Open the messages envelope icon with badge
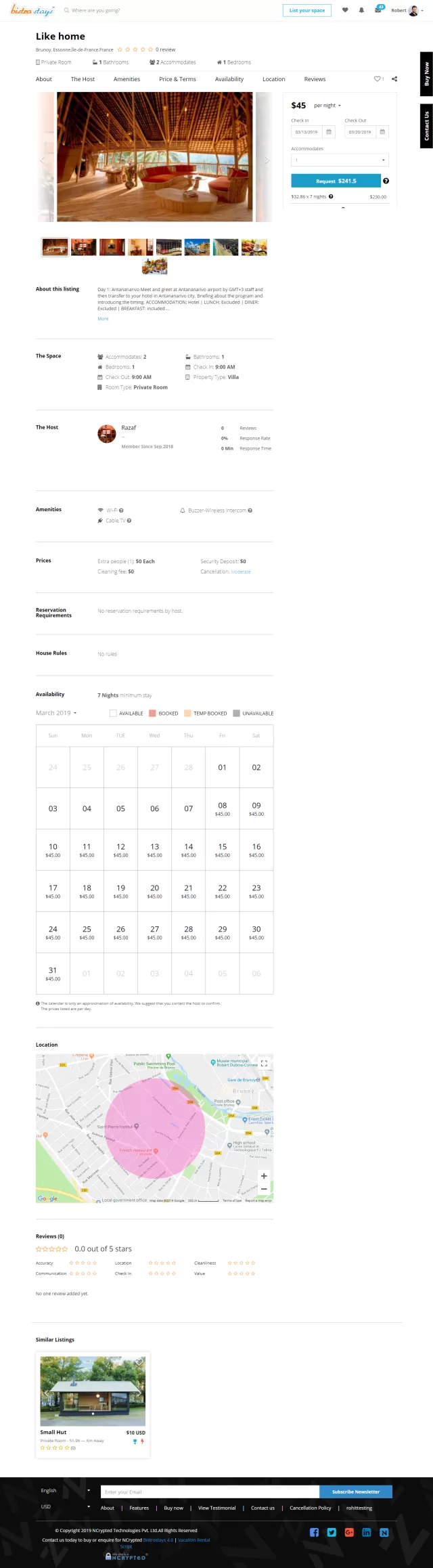Viewport: 433px width, 1568px height. [378, 9]
